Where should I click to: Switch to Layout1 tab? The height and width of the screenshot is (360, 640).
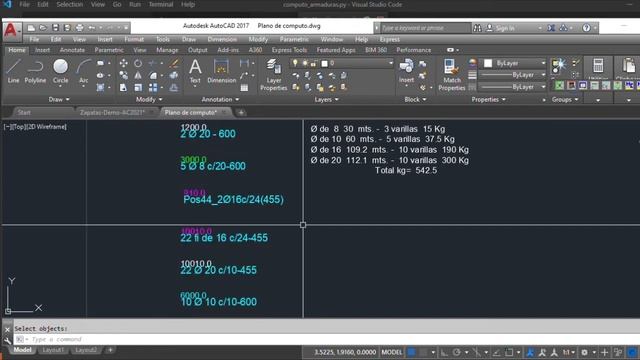click(53, 350)
